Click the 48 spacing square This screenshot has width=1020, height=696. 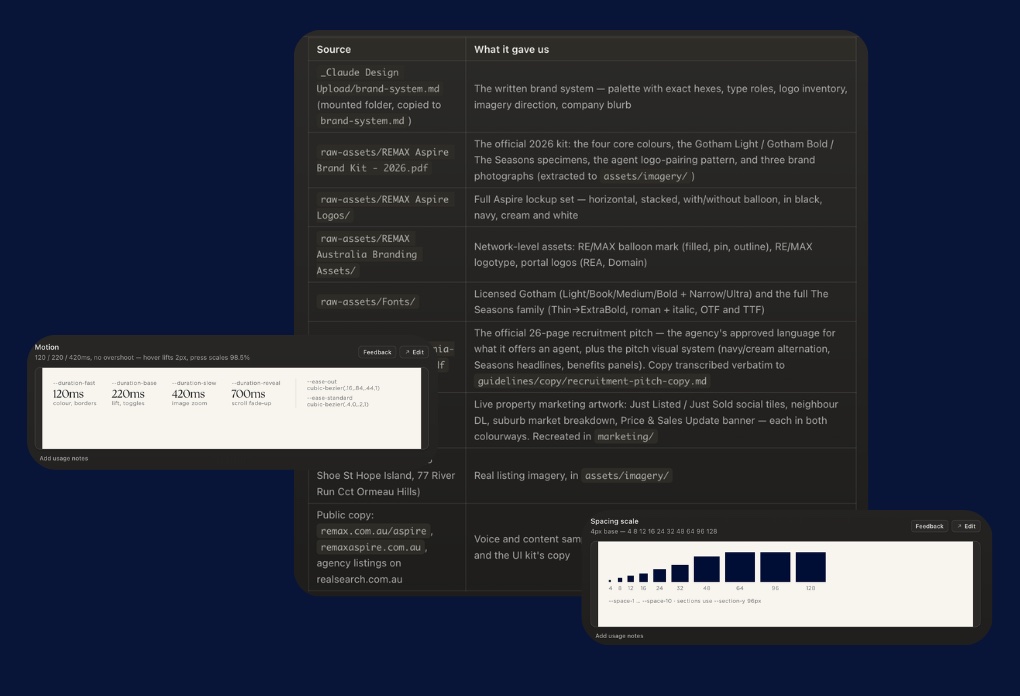[x=706, y=569]
